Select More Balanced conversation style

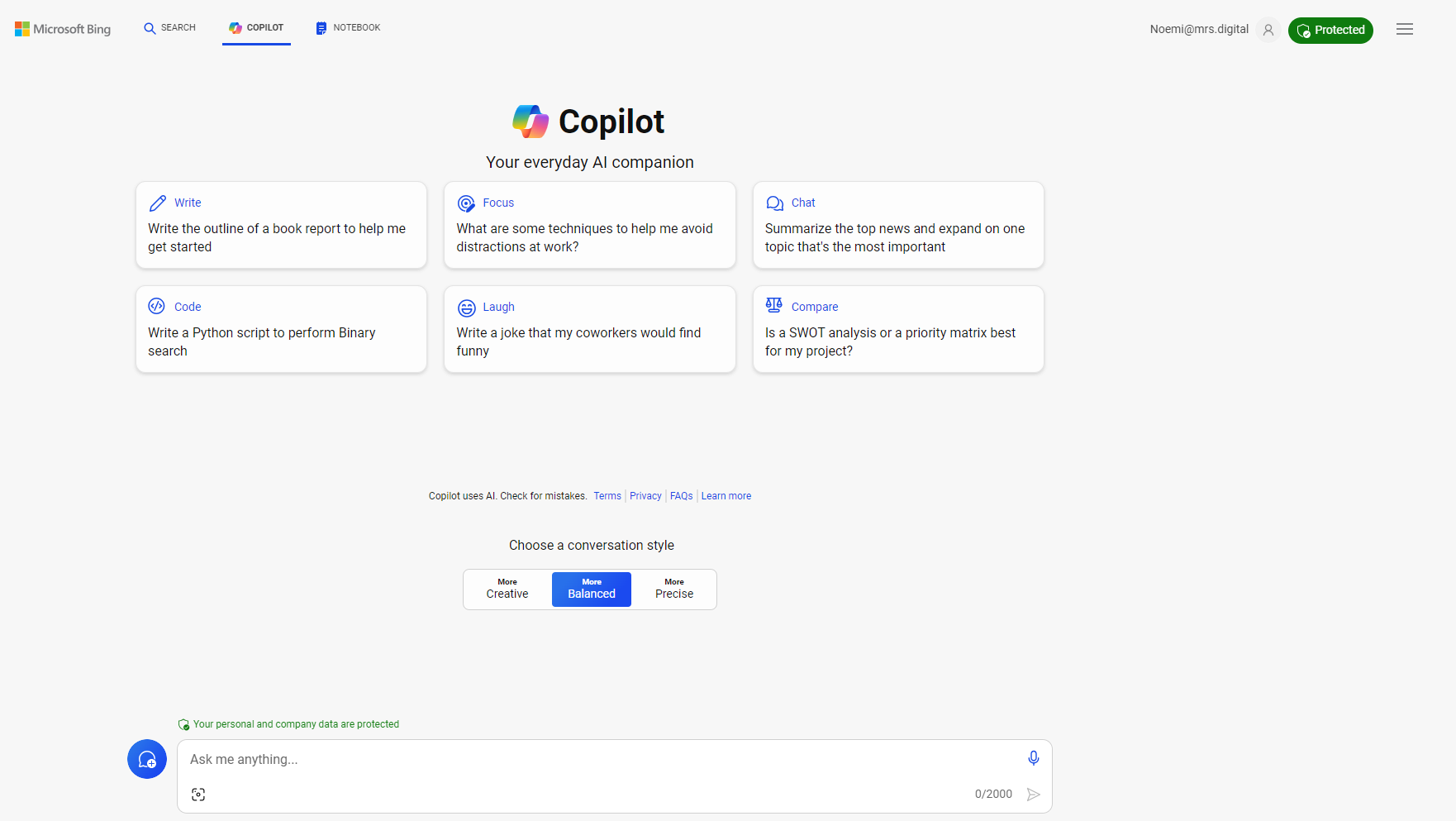[x=592, y=589]
